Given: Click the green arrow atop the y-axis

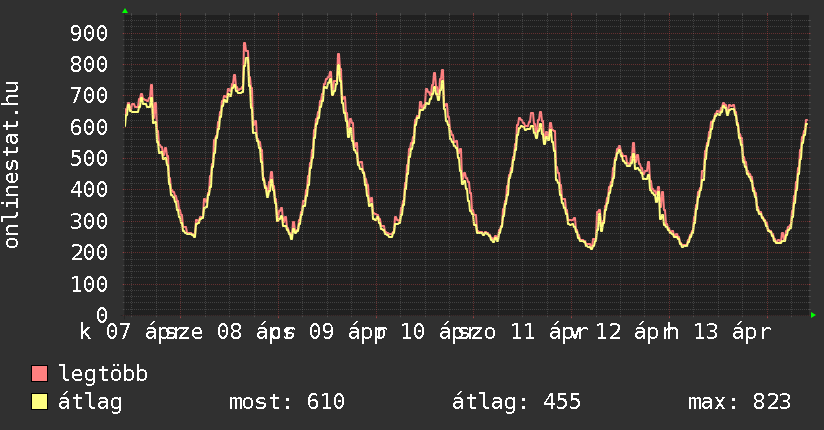Looking at the screenshot, I should pos(125,11).
